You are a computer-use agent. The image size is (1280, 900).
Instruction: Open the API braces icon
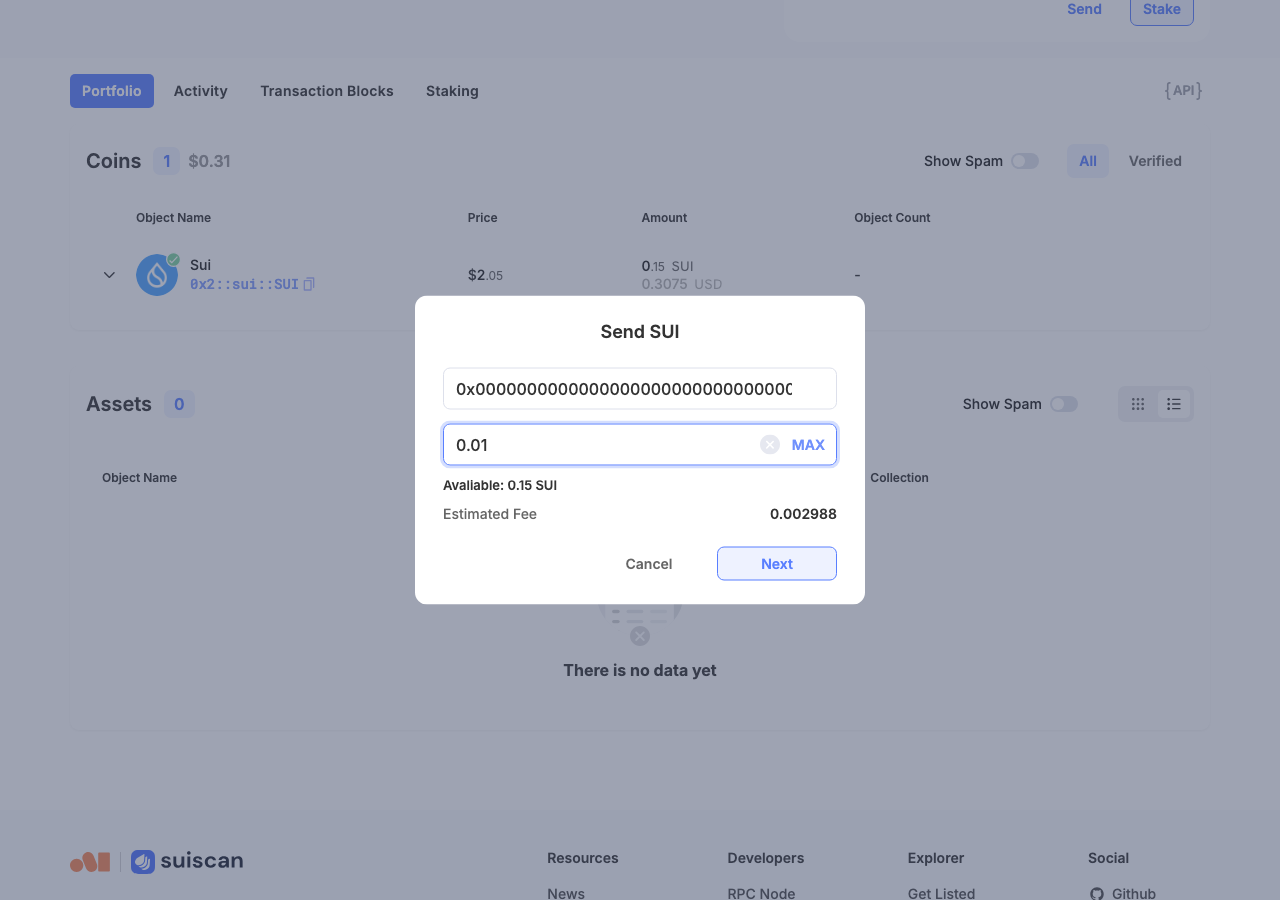(x=1183, y=91)
